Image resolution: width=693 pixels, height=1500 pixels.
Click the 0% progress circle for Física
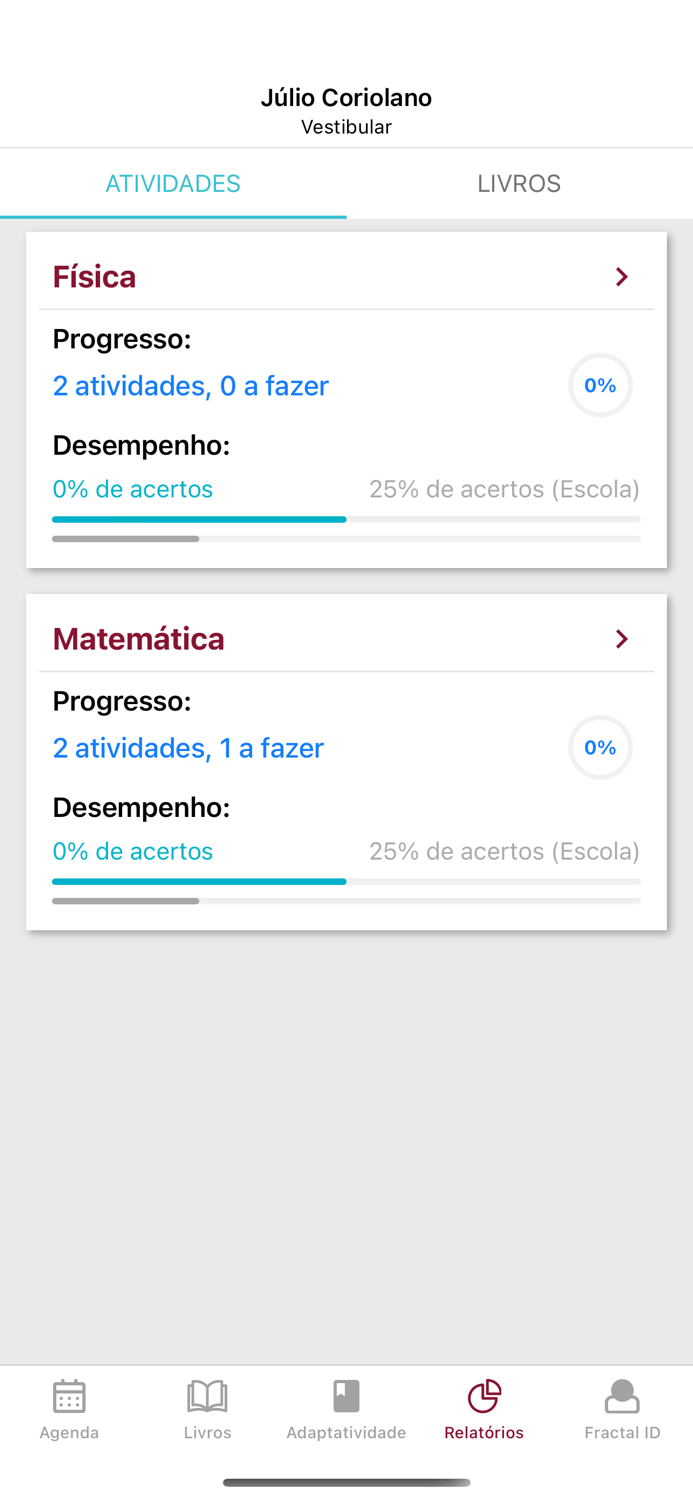[x=600, y=385]
